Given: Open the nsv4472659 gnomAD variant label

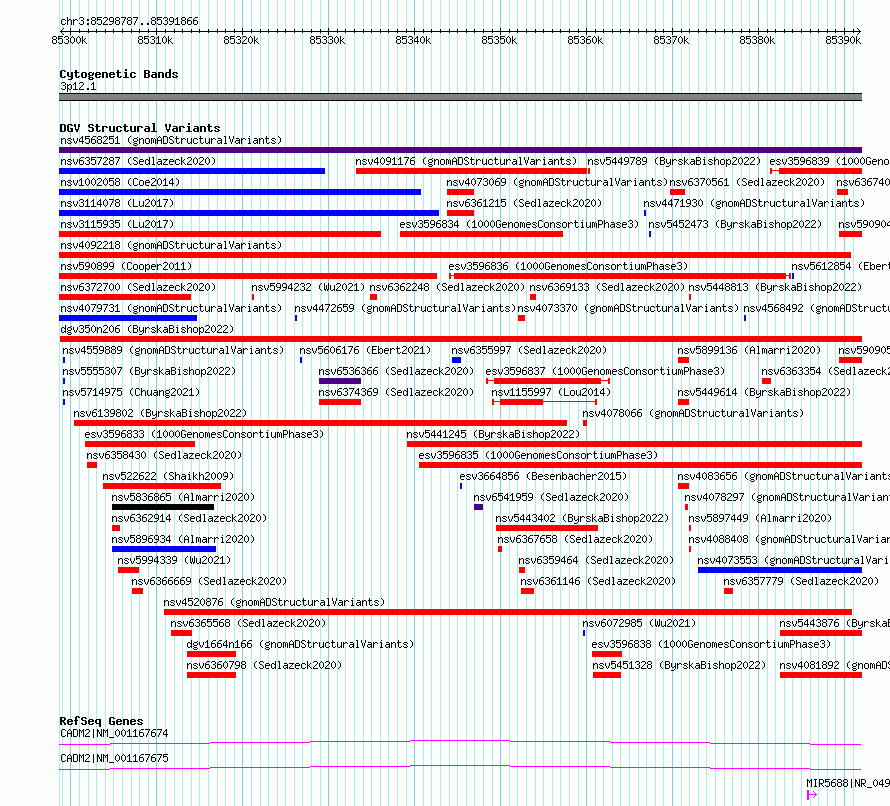Looking at the screenshot, I should click(x=405, y=308).
